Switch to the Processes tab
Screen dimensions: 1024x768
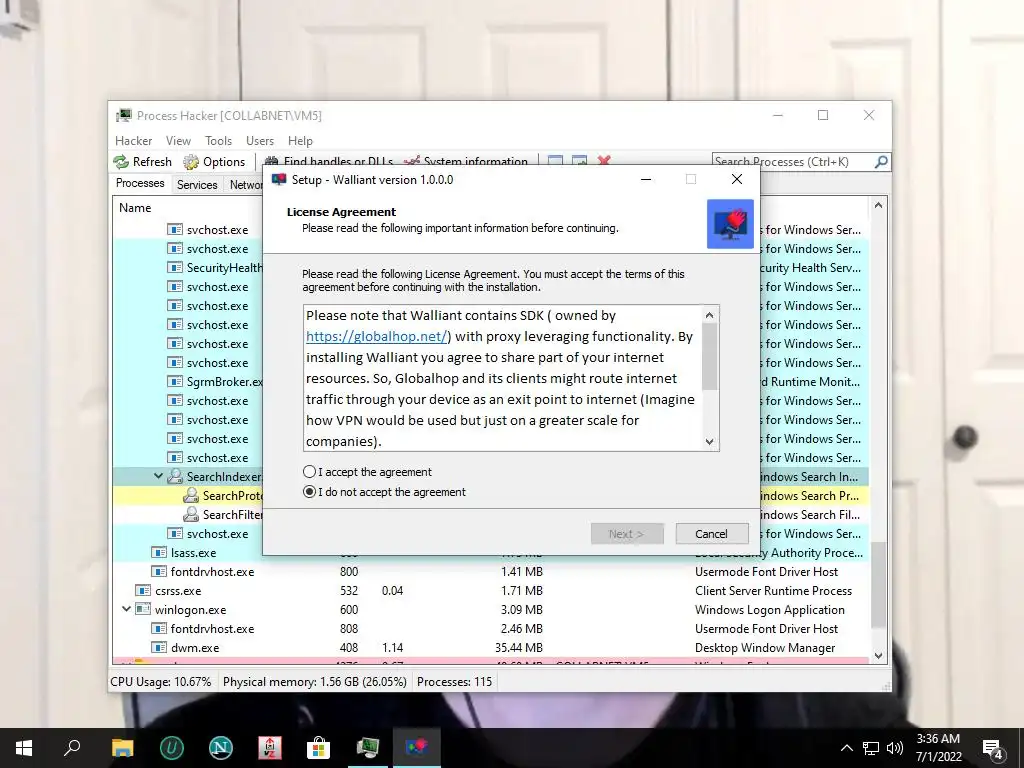(140, 183)
